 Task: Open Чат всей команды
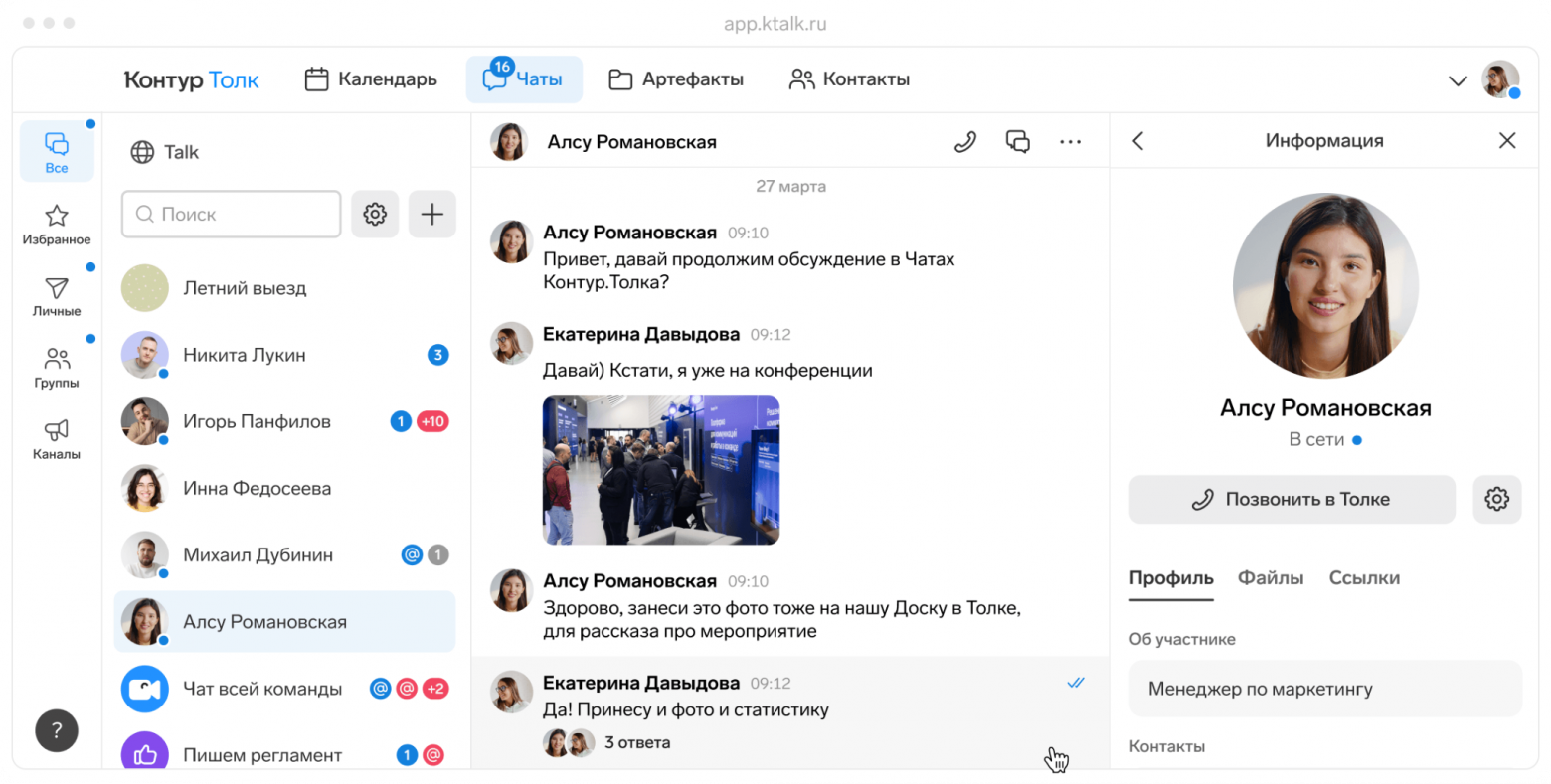pos(285,688)
